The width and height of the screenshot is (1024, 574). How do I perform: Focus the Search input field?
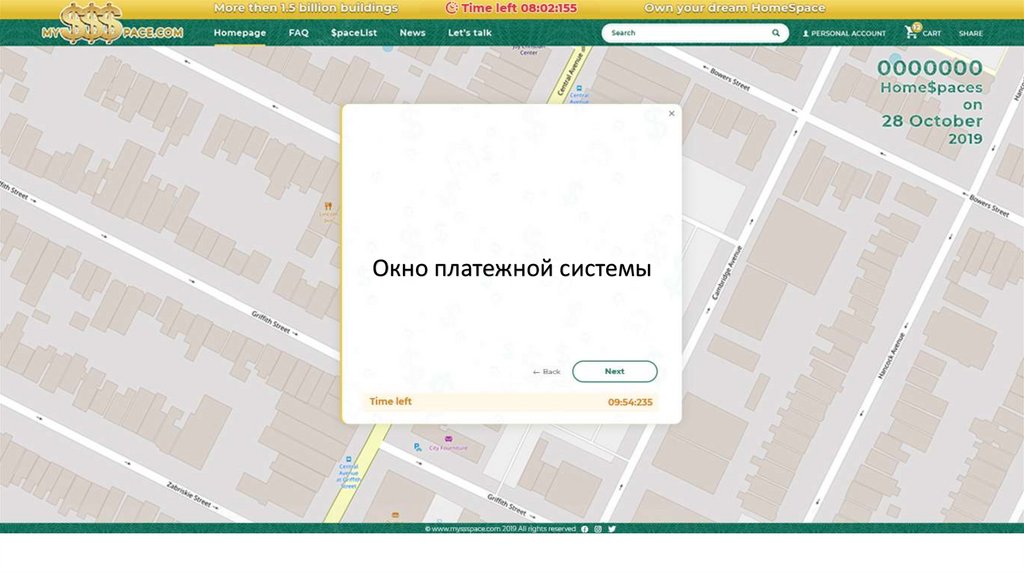(x=685, y=33)
